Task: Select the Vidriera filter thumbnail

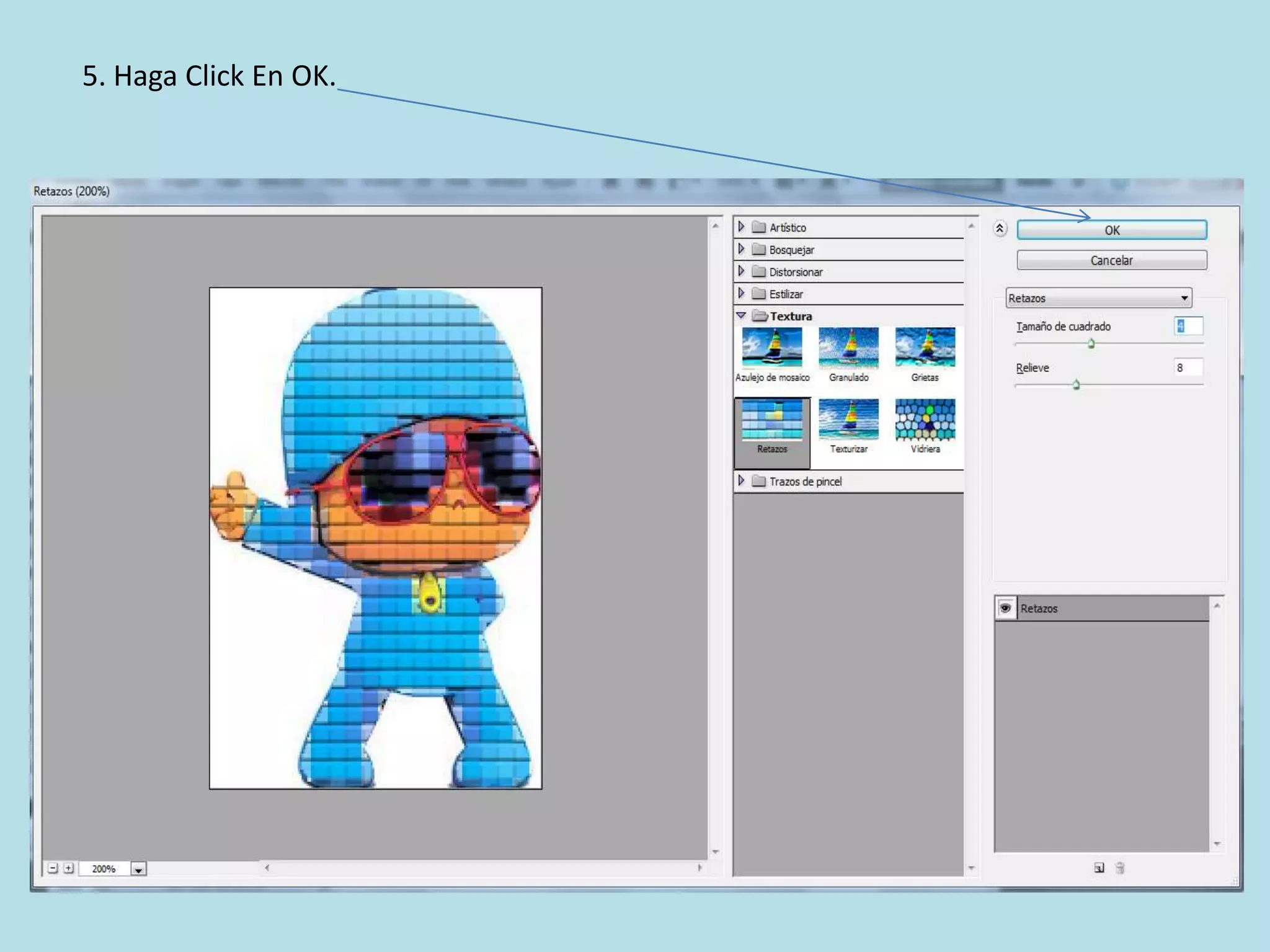Action: coord(925,420)
